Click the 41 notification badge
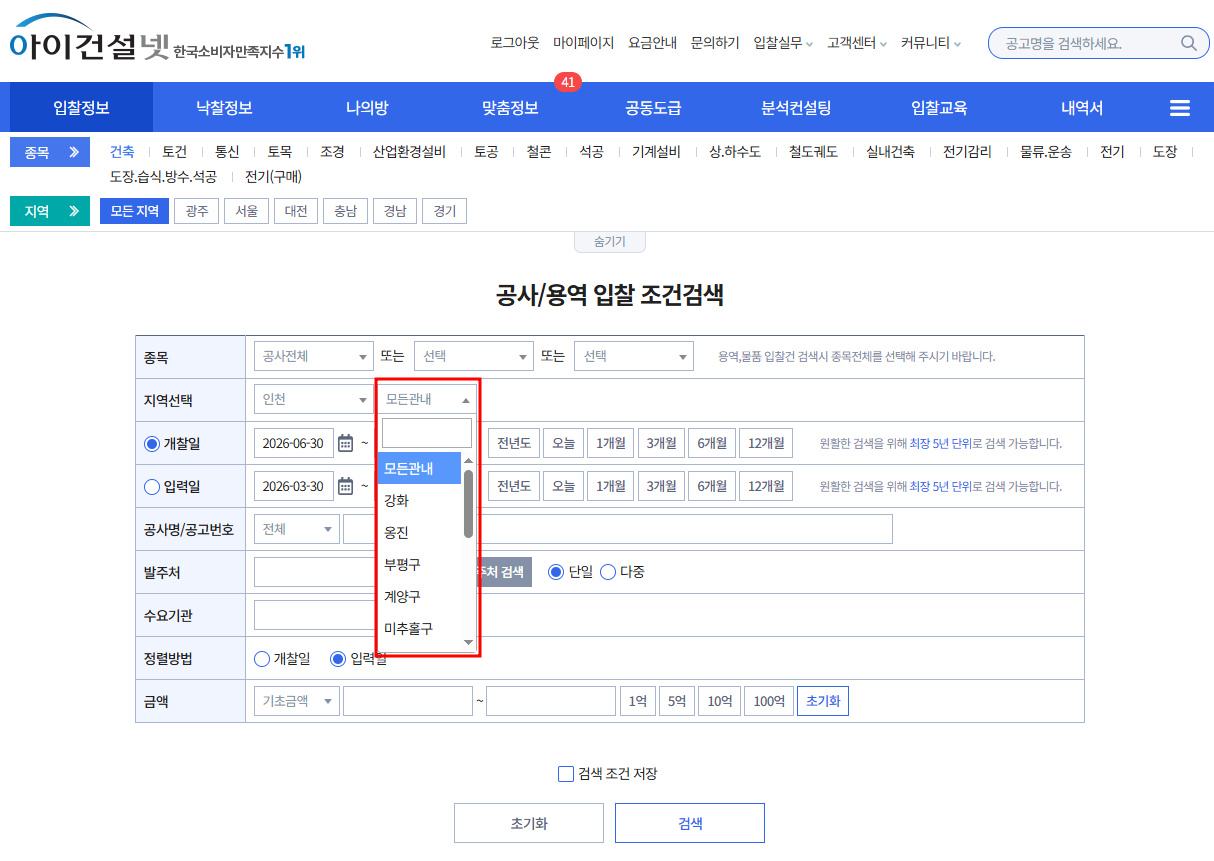 pos(568,83)
